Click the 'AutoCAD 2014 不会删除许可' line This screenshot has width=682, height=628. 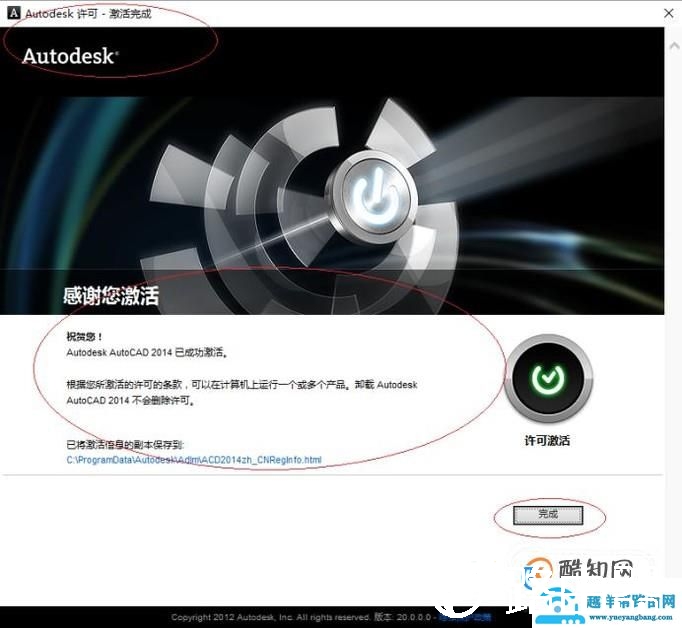coord(130,401)
